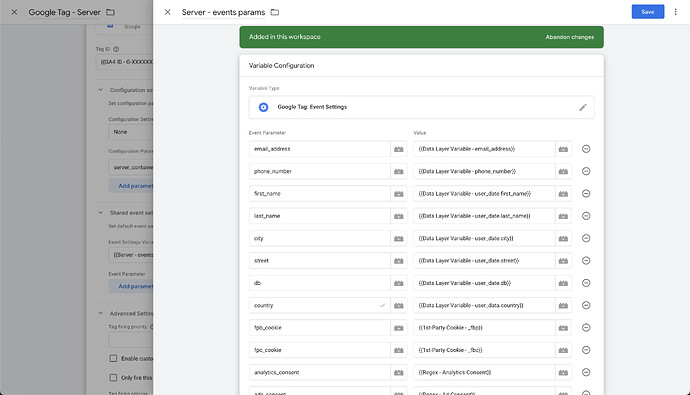
Task: Insert variable in last_name value field
Action: click(x=563, y=216)
